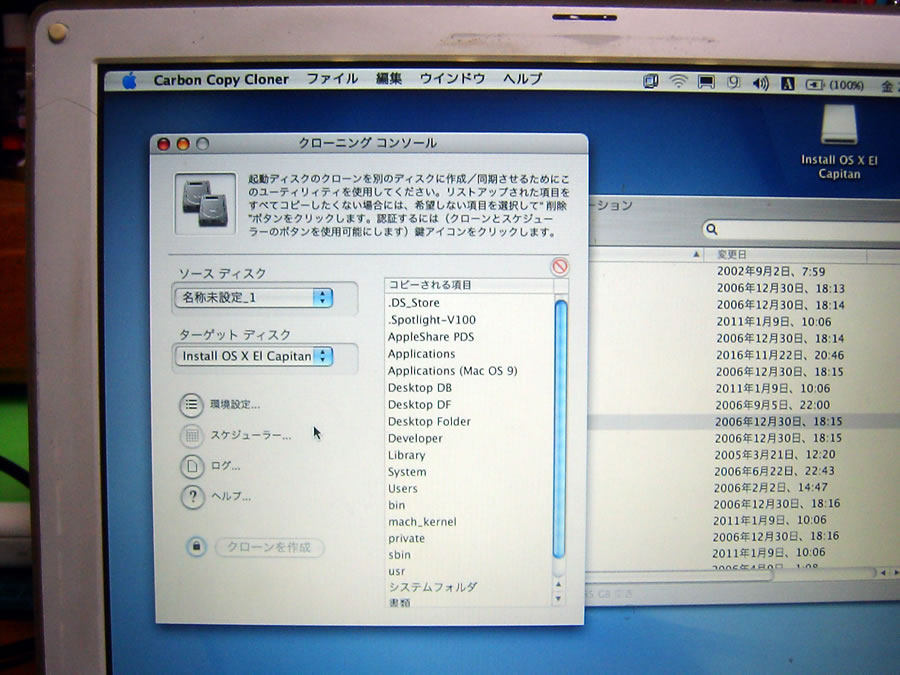Select Desktop DB in the items list
Image resolution: width=900 pixels, height=675 pixels.
pos(420,388)
